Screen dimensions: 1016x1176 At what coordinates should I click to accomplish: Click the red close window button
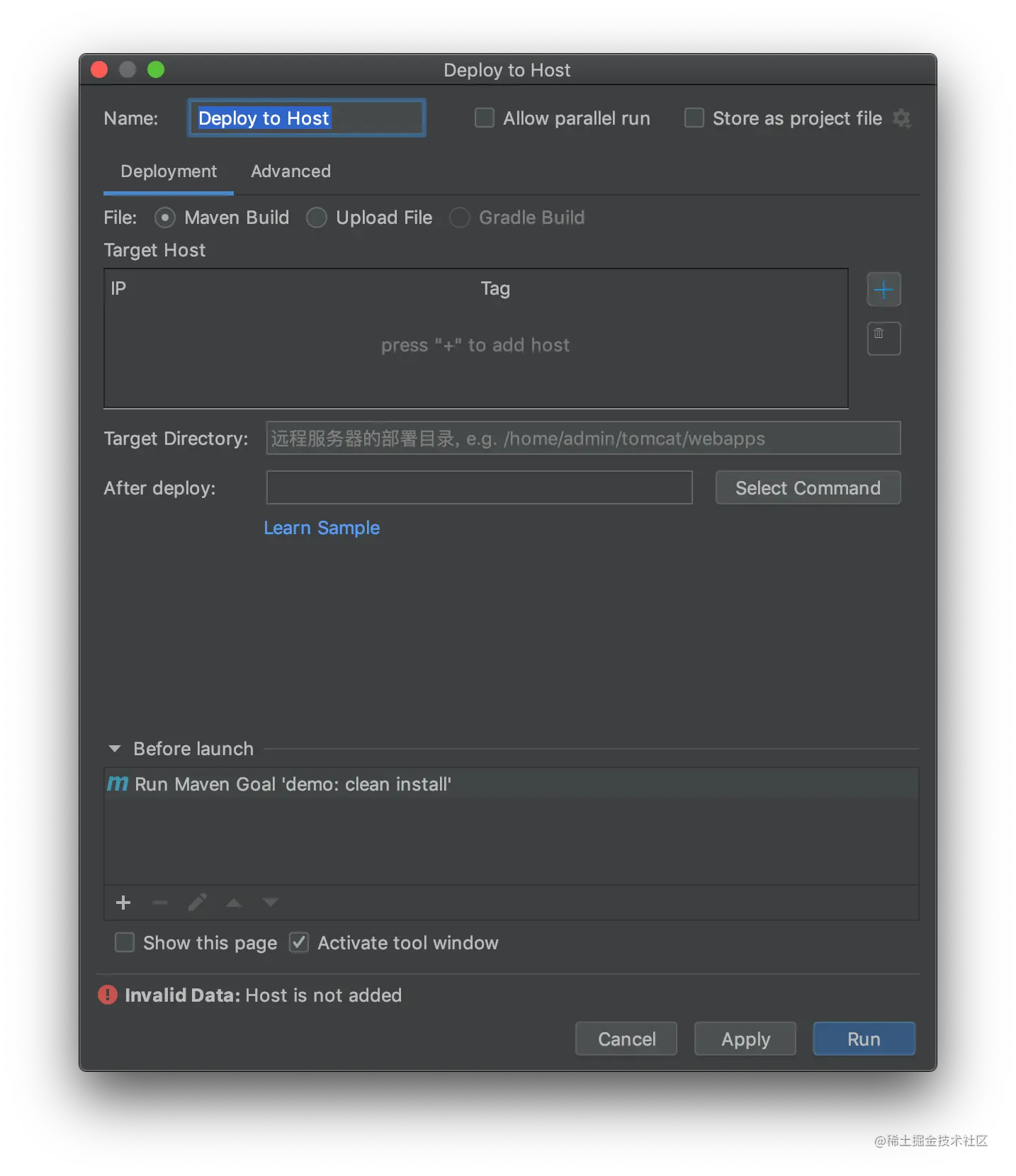click(99, 69)
